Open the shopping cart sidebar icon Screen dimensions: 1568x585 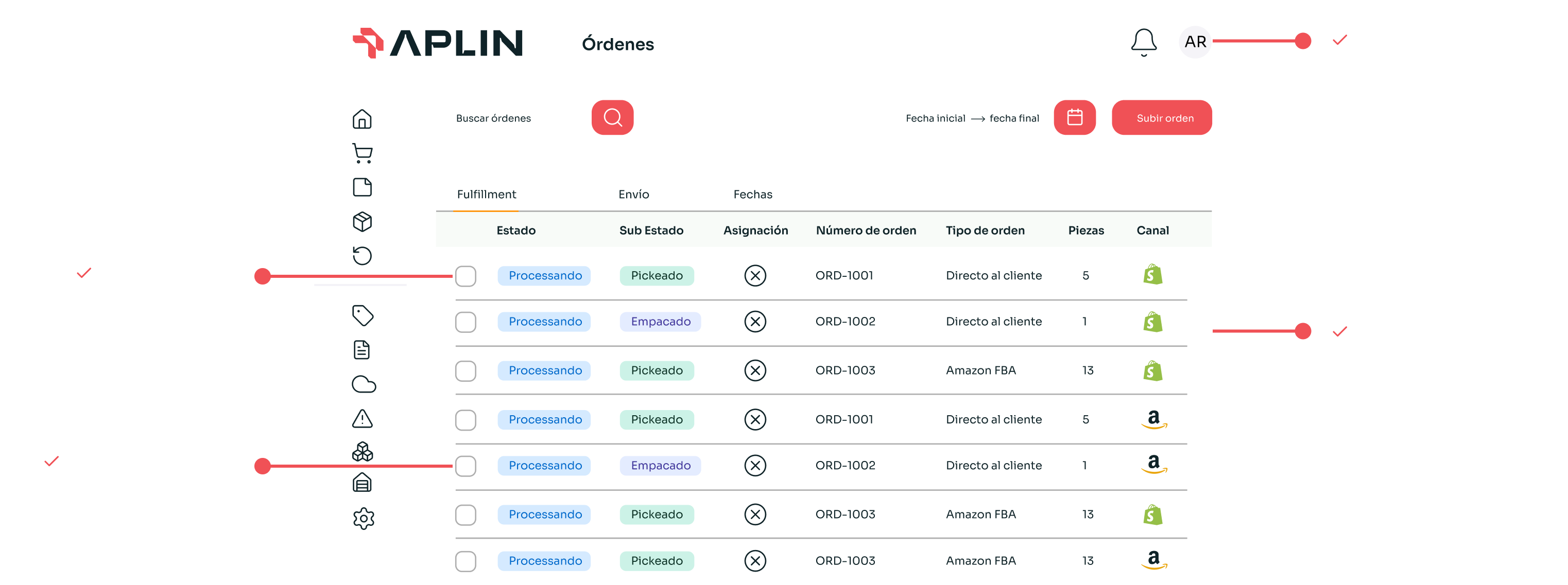point(362,153)
